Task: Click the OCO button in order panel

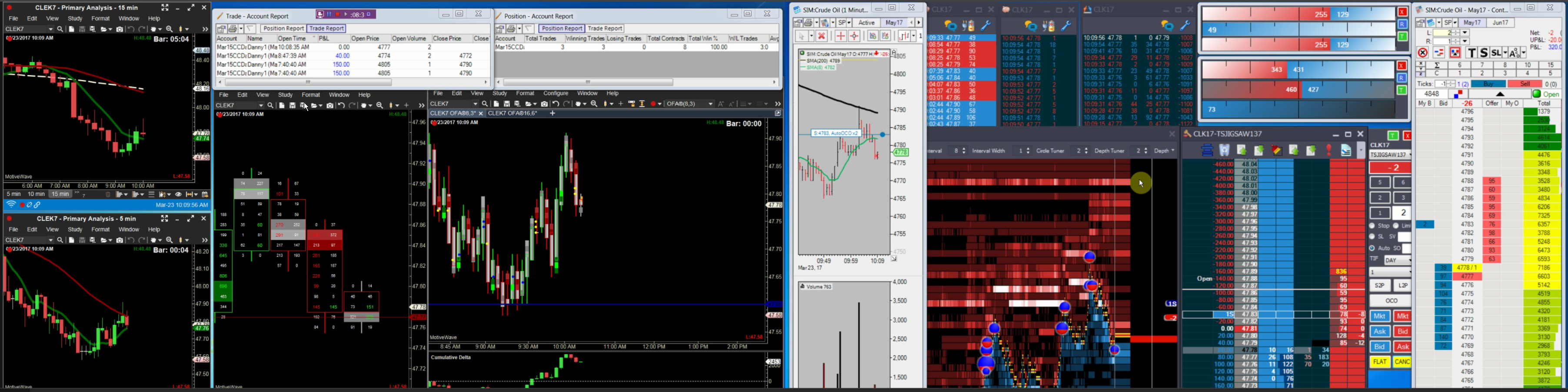Action: (x=1391, y=301)
